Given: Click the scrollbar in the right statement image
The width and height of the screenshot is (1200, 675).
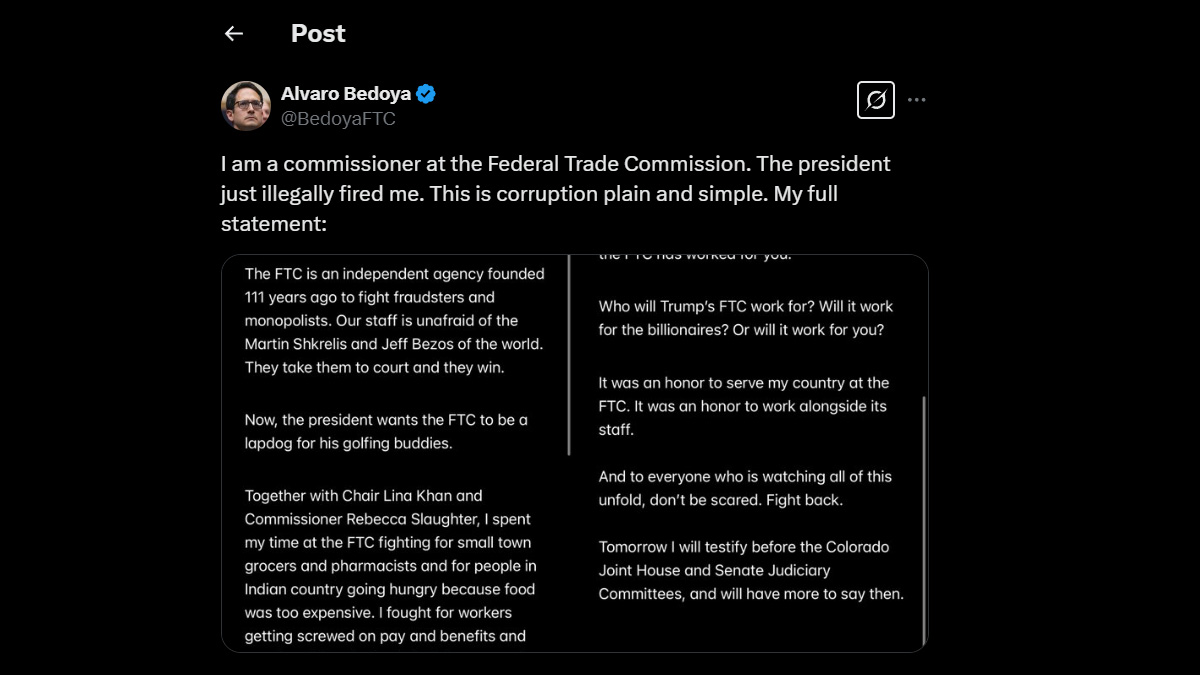Looking at the screenshot, I should pyautogui.click(x=923, y=520).
